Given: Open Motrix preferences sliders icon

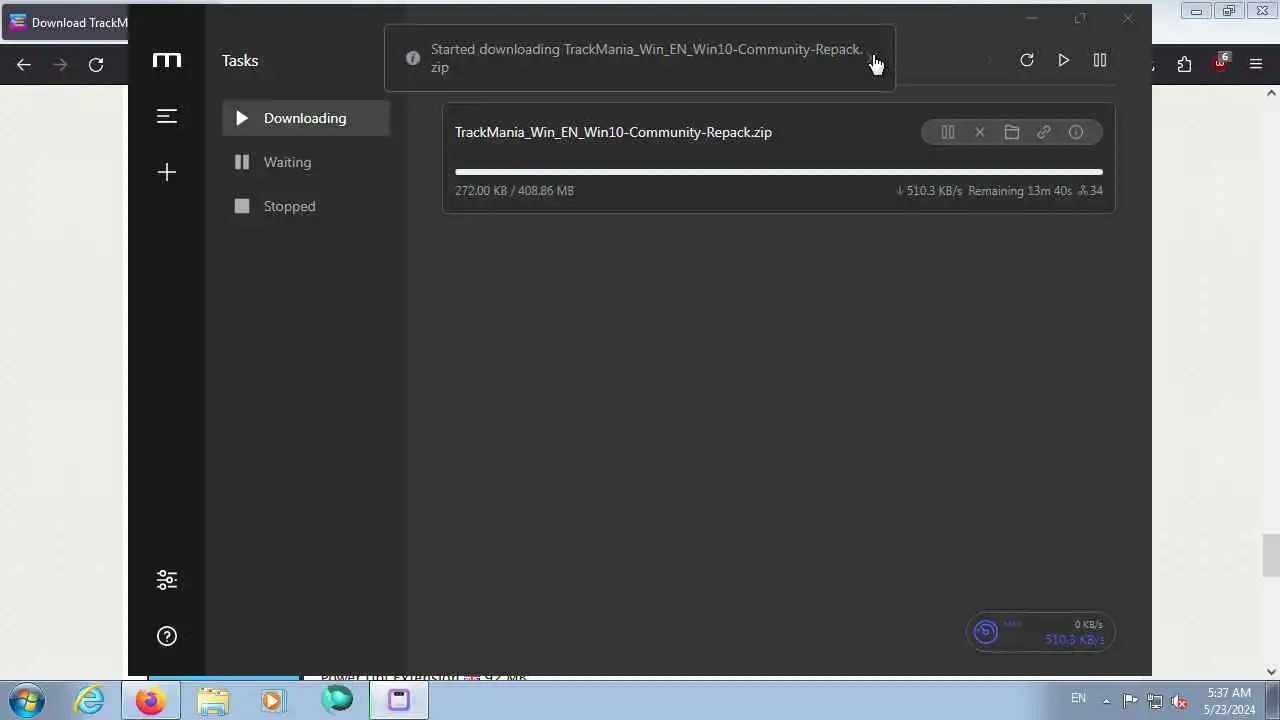Looking at the screenshot, I should (167, 580).
